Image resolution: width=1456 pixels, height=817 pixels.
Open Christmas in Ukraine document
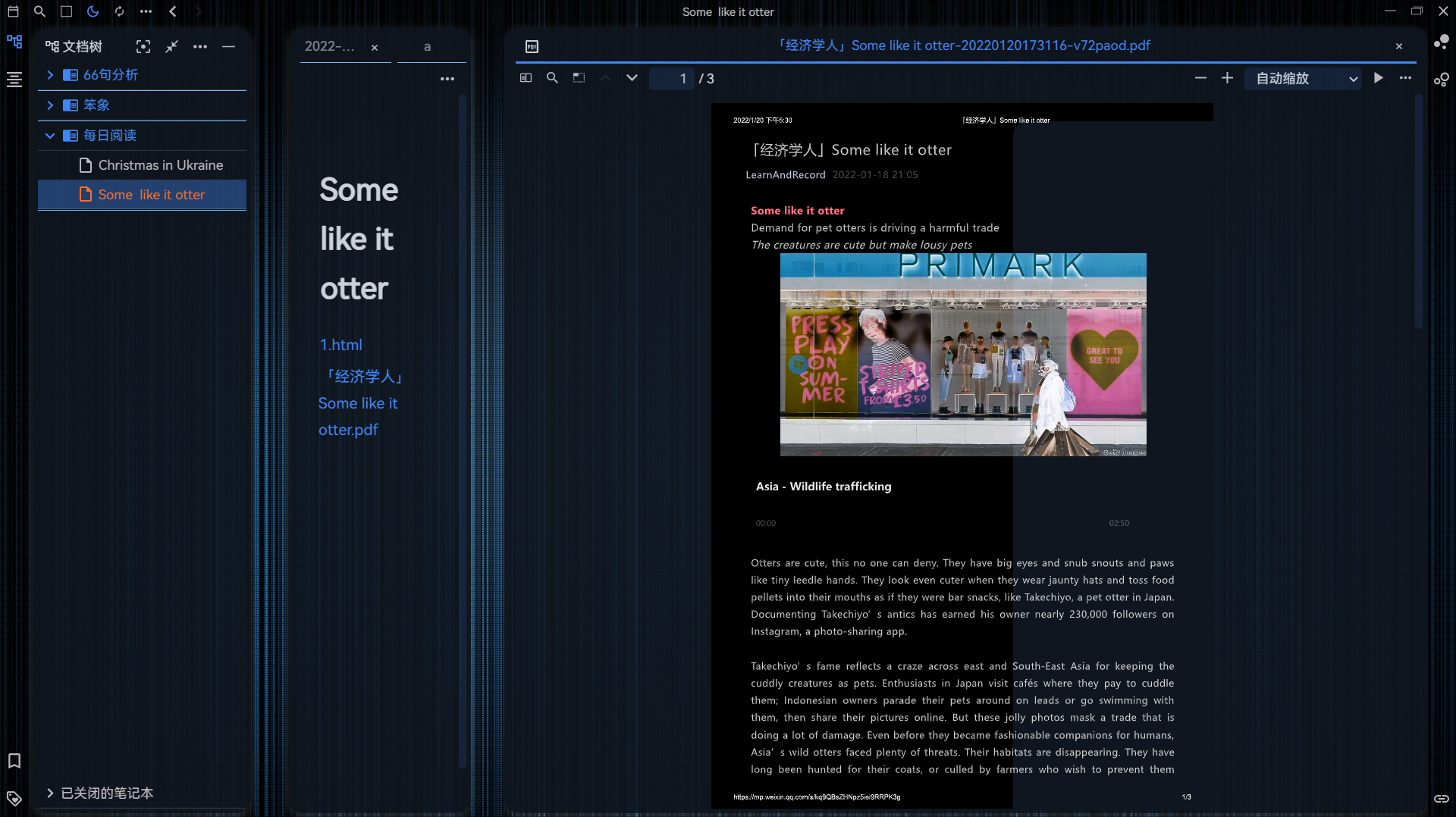(x=160, y=165)
